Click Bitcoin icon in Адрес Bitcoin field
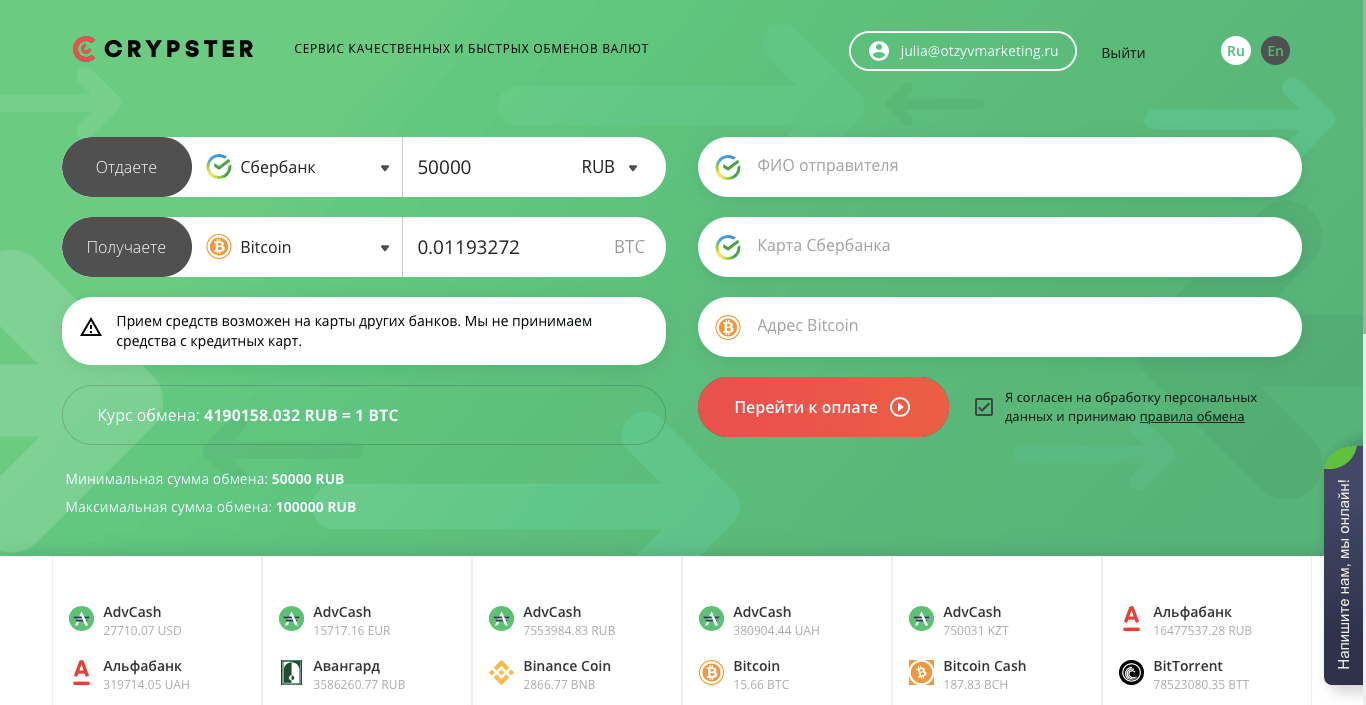This screenshot has height=705, width=1366. click(x=728, y=327)
